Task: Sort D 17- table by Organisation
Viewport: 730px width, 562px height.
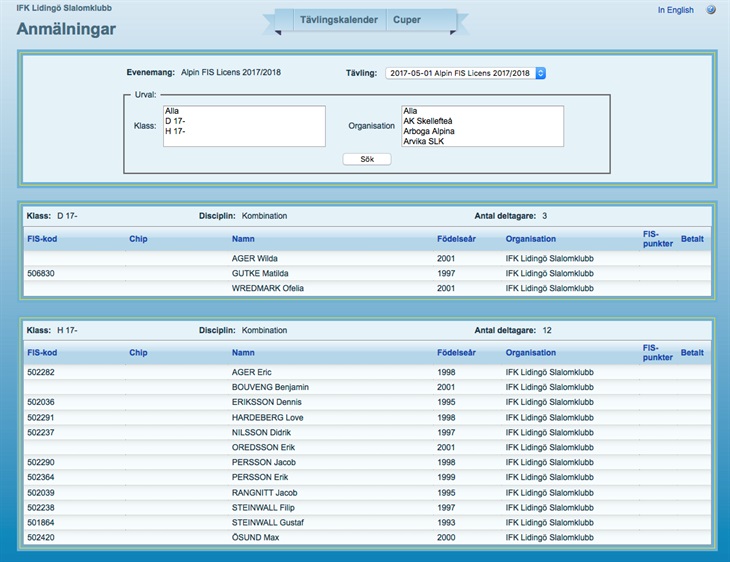Action: pyautogui.click(x=531, y=239)
